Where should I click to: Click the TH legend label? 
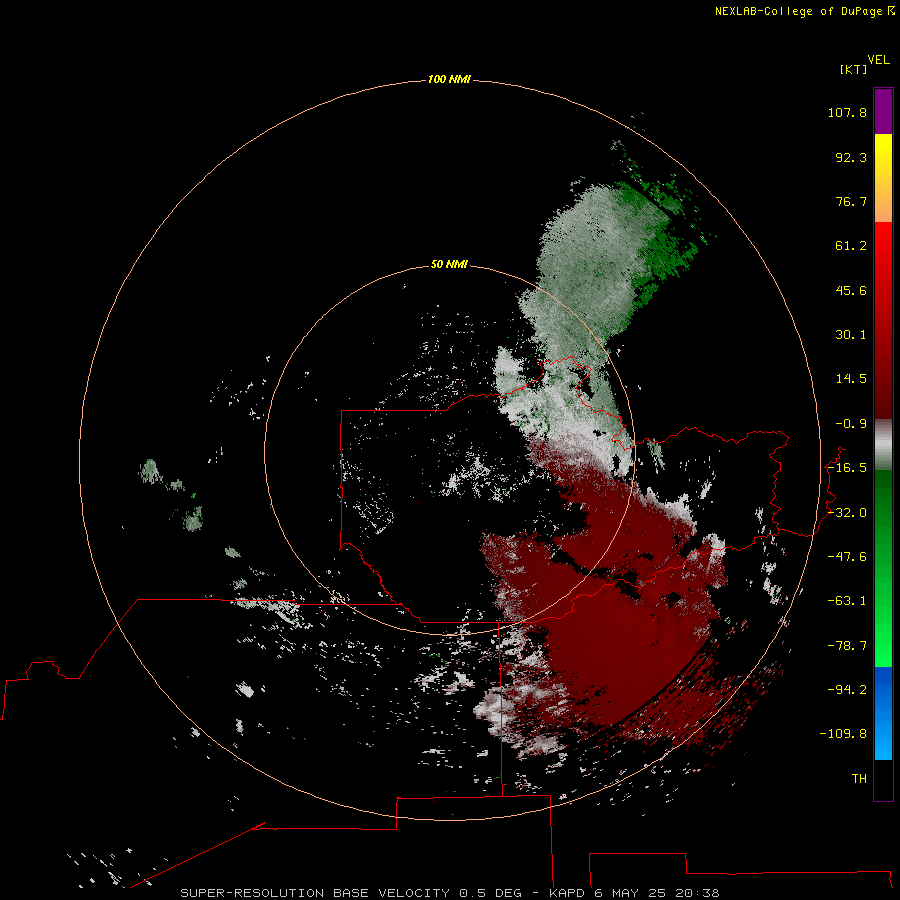859,778
